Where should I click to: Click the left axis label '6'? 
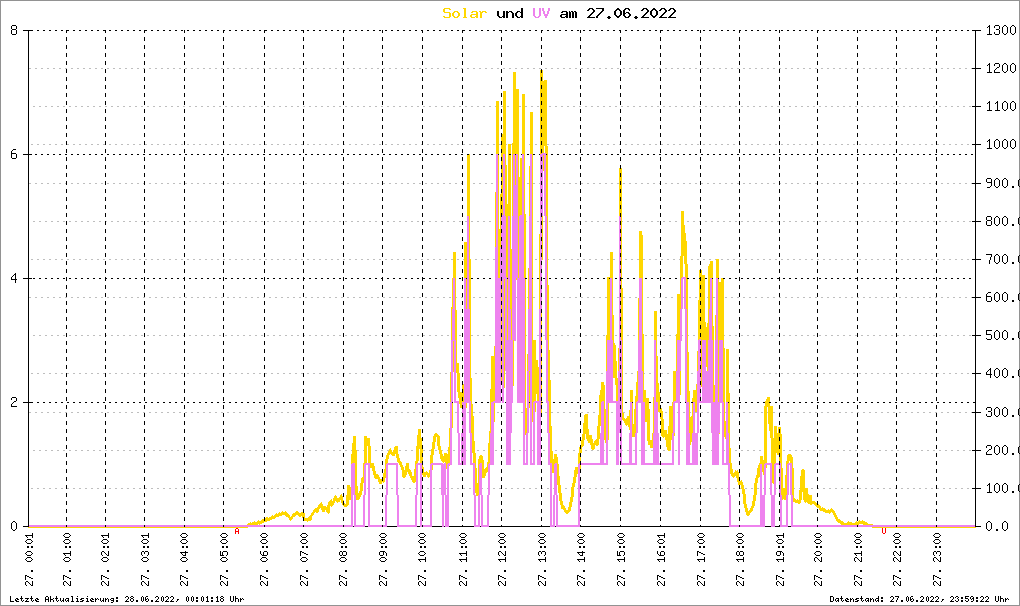point(14,154)
